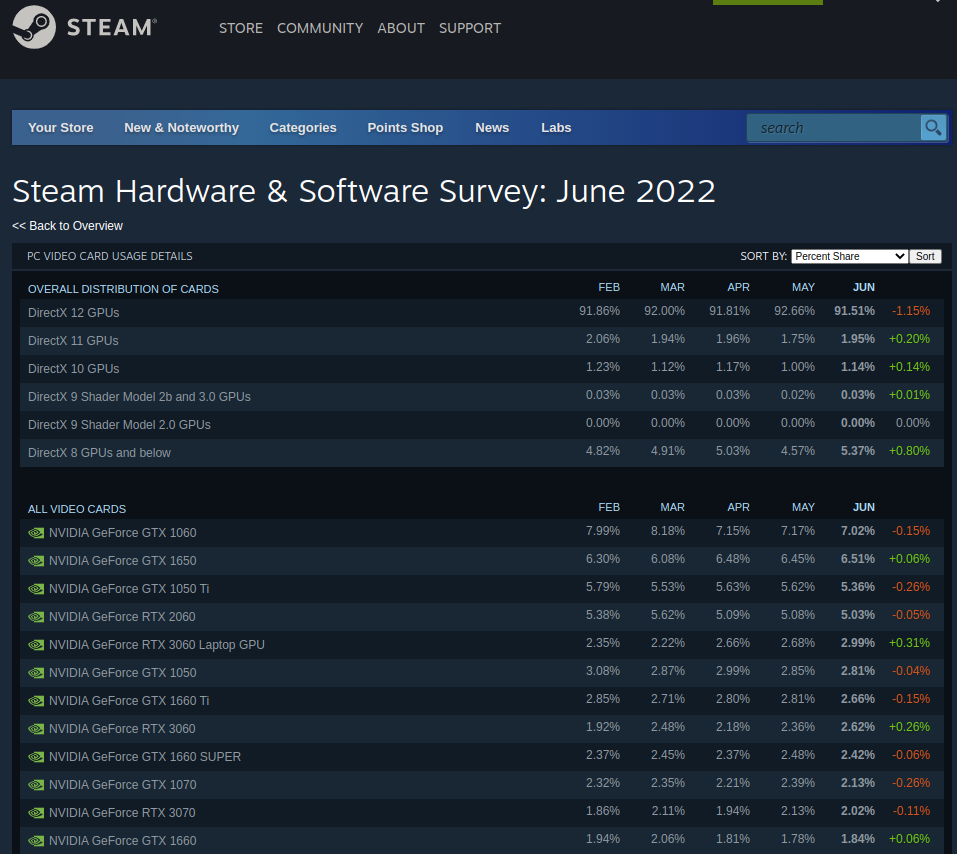Open New & Noteworthy tab

(181, 128)
